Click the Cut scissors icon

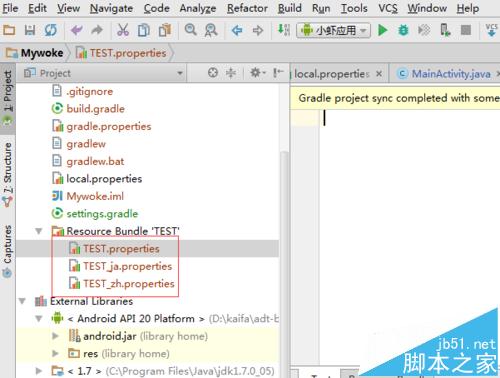click(x=123, y=30)
